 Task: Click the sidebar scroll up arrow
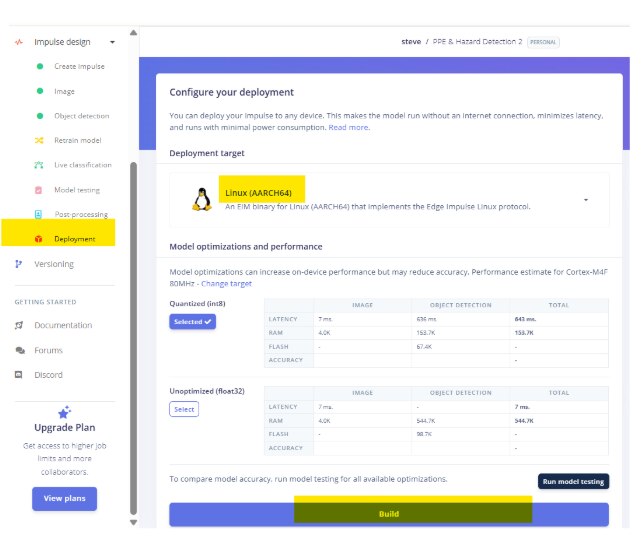[133, 33]
